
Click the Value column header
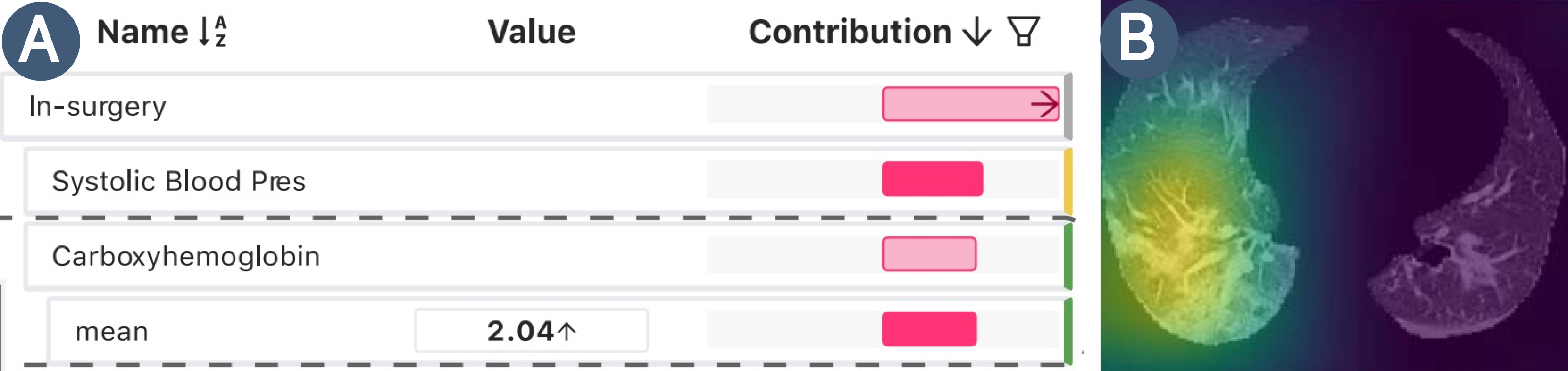[531, 32]
